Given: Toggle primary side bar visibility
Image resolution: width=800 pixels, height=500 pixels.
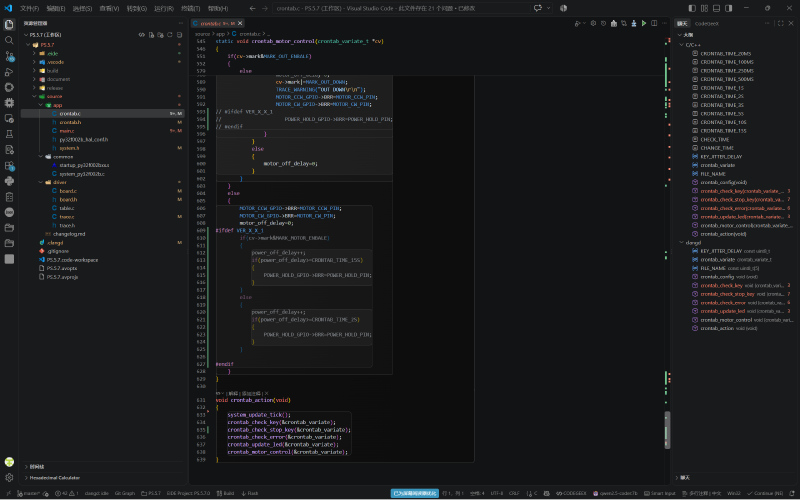Looking at the screenshot, I should (692, 8).
